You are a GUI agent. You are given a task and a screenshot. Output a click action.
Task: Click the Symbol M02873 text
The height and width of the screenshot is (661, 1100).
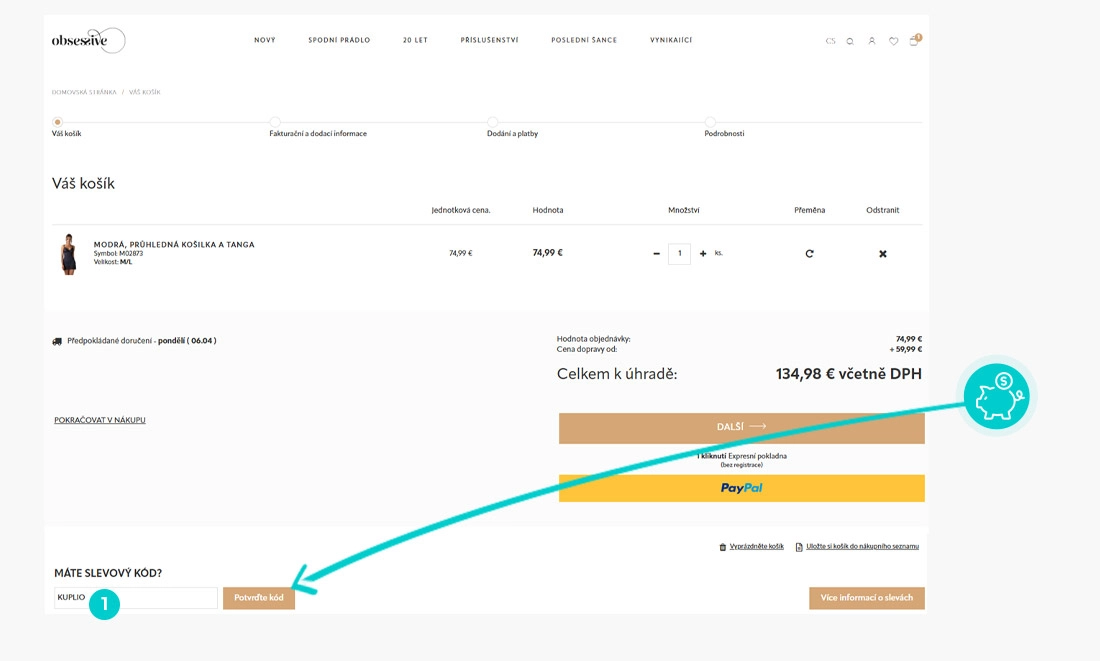(118, 253)
